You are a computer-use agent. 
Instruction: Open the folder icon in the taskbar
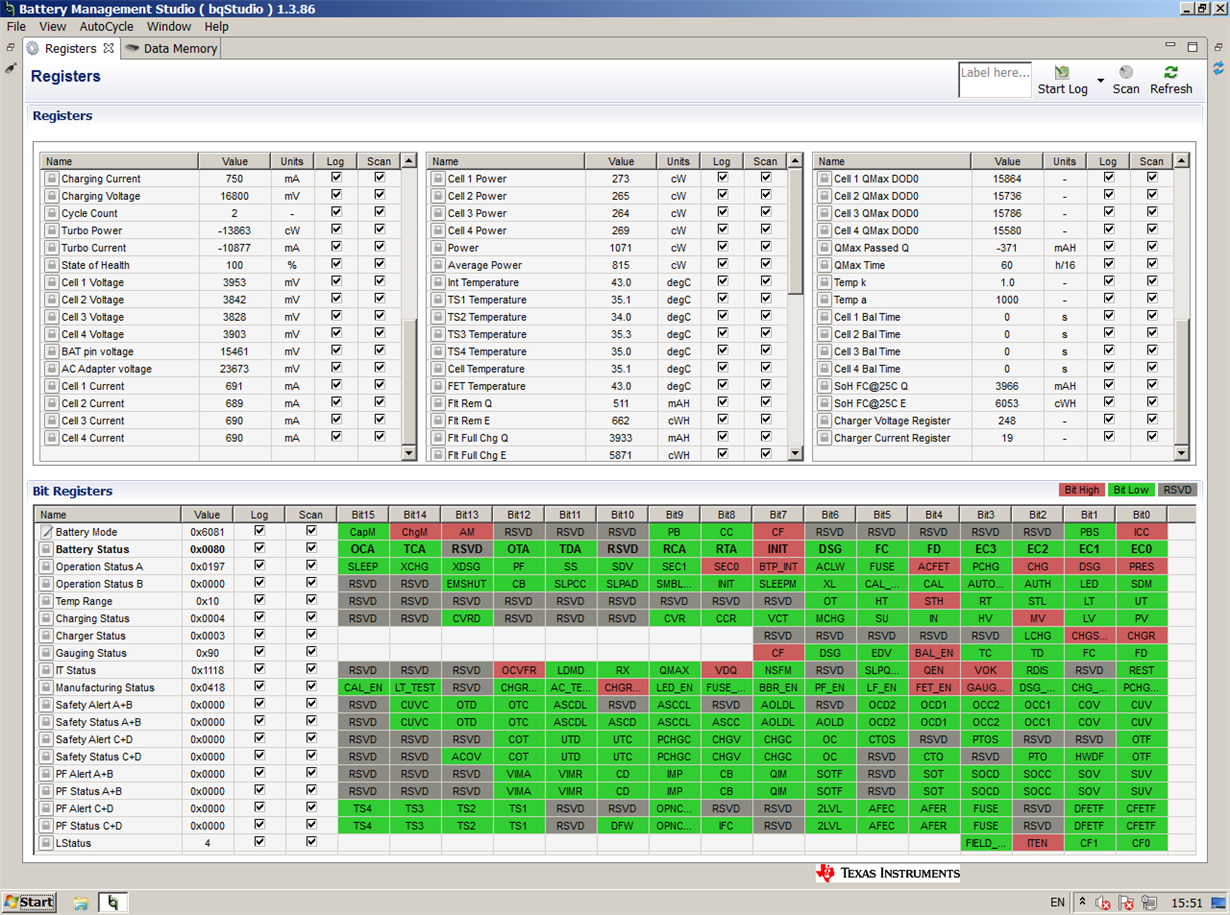[81, 902]
